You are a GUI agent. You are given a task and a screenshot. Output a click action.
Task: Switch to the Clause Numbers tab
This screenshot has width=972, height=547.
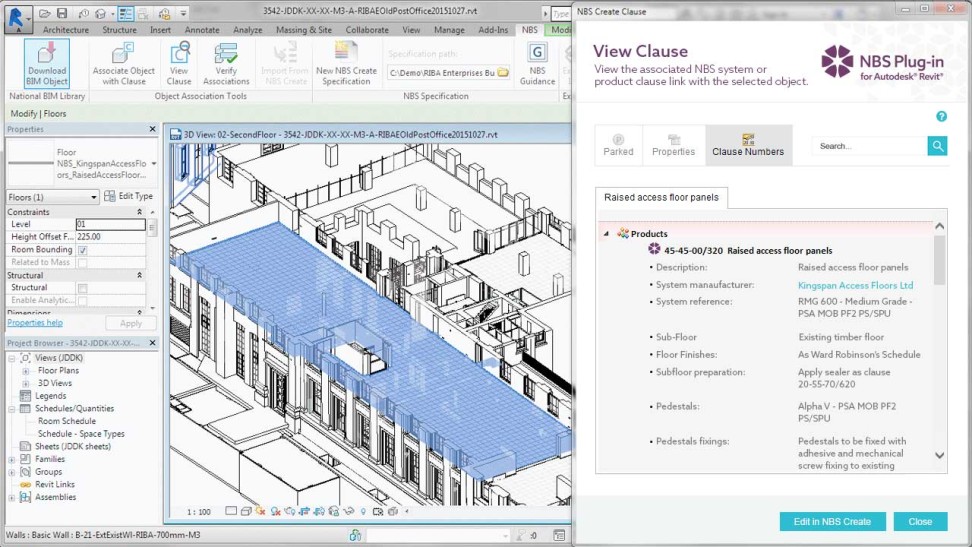click(x=748, y=146)
